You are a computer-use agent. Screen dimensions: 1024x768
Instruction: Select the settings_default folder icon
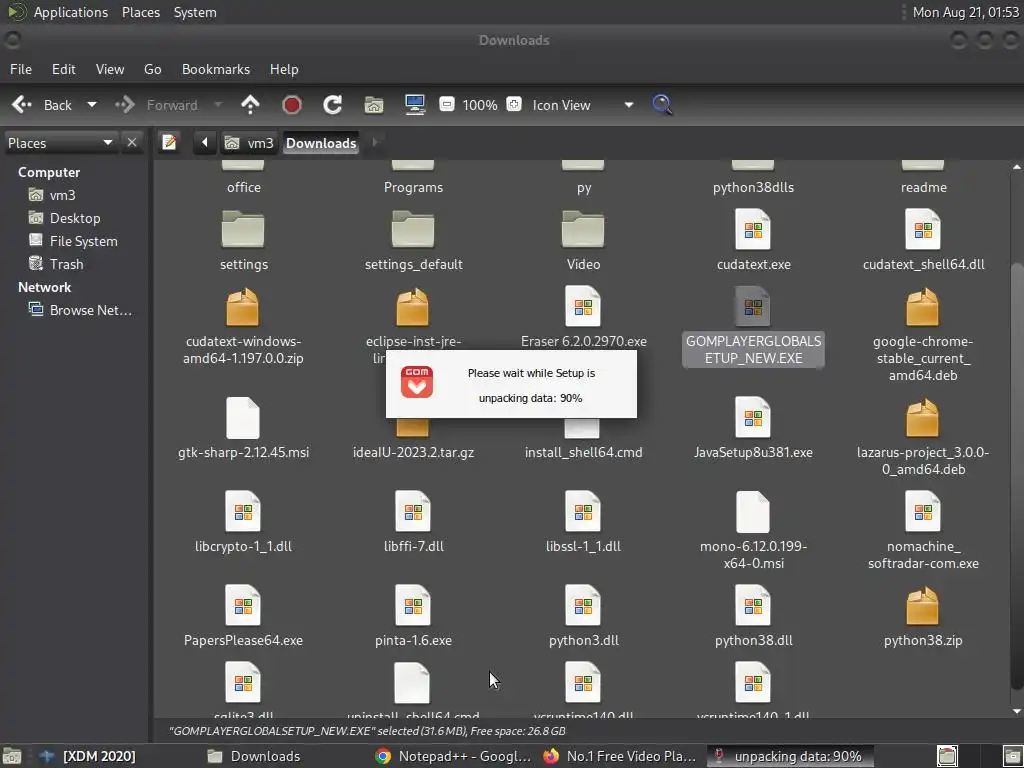pyautogui.click(x=413, y=229)
